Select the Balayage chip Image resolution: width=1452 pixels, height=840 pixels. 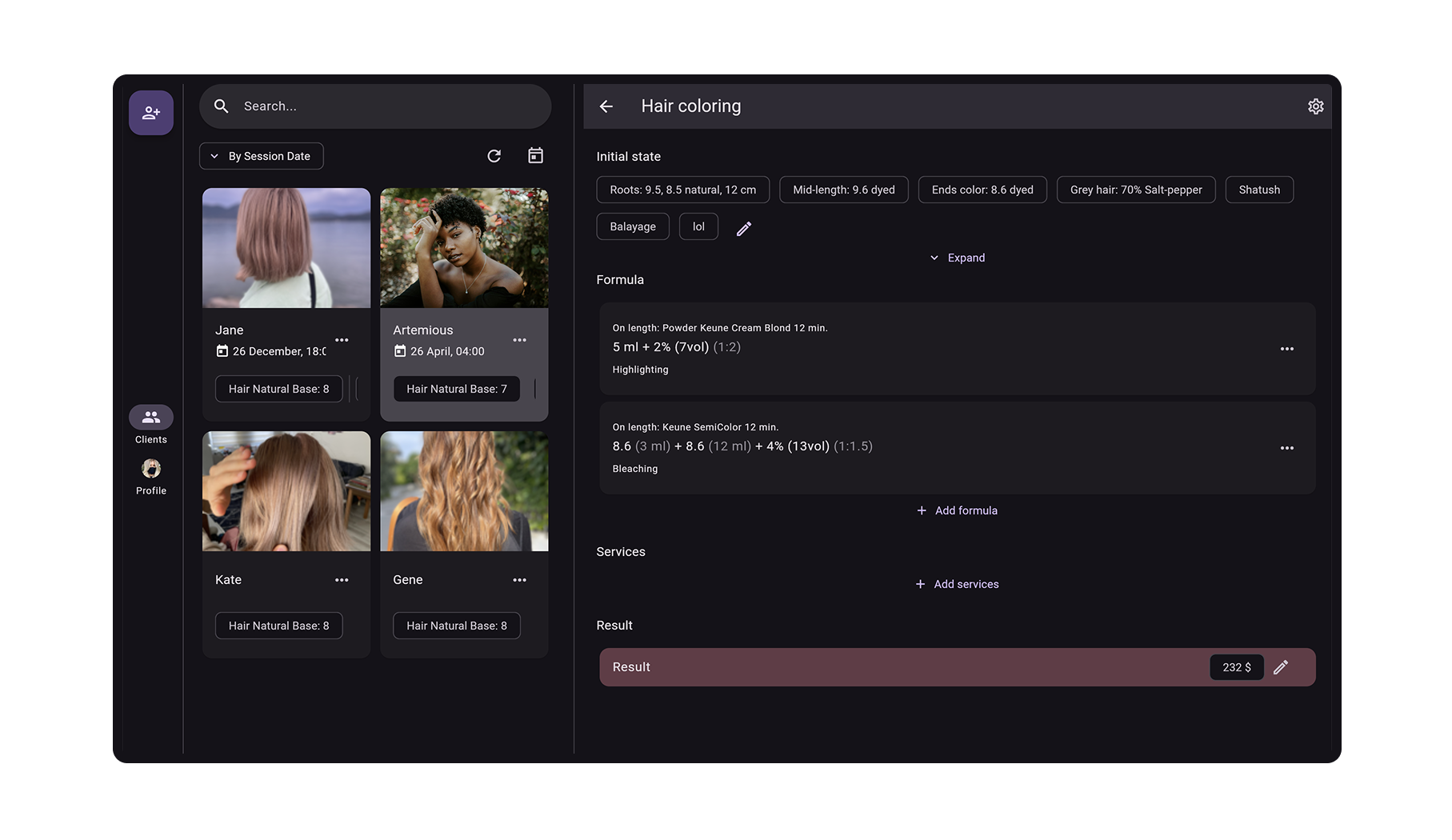pos(632,226)
